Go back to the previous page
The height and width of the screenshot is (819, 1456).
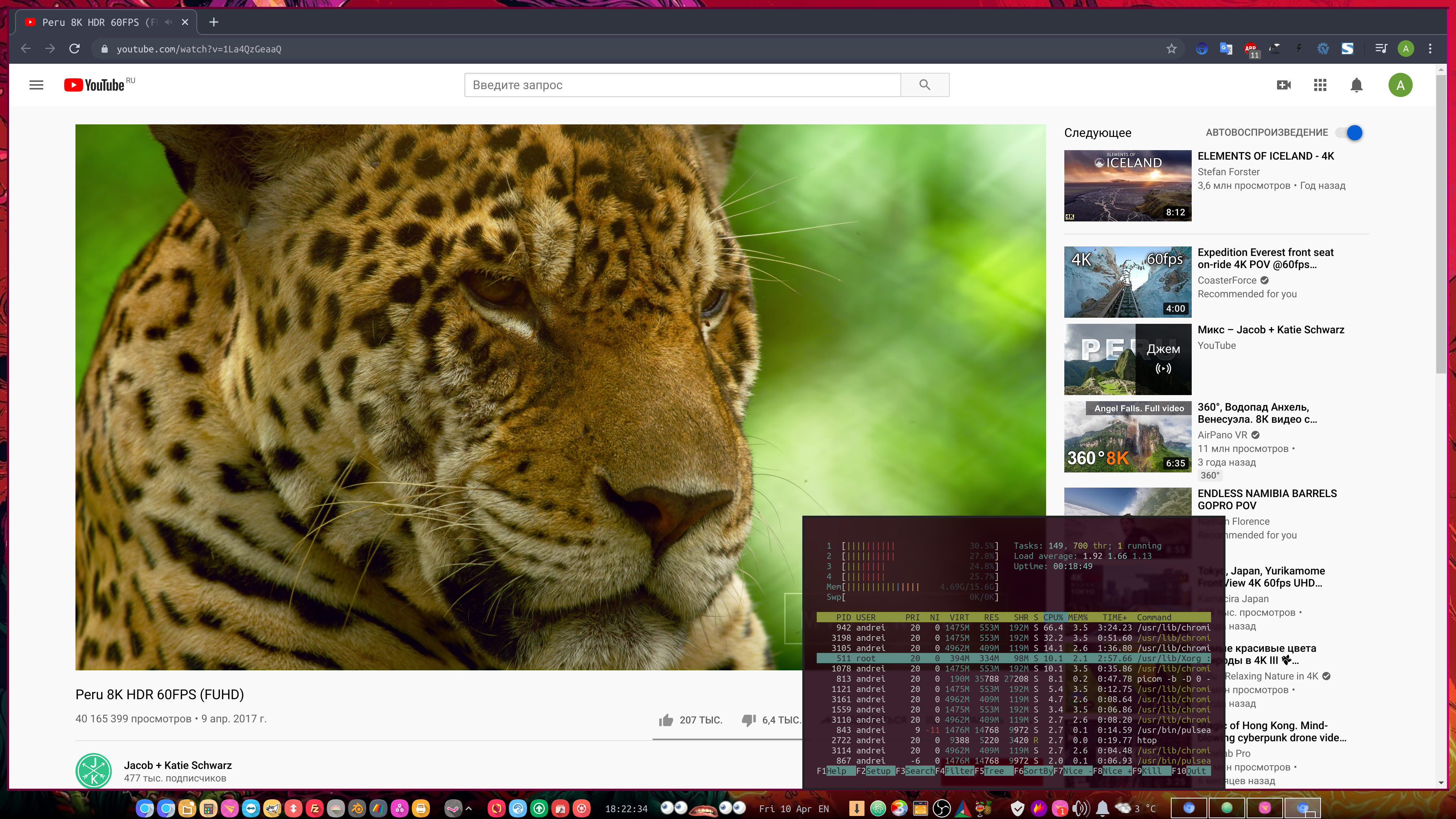coord(25,49)
